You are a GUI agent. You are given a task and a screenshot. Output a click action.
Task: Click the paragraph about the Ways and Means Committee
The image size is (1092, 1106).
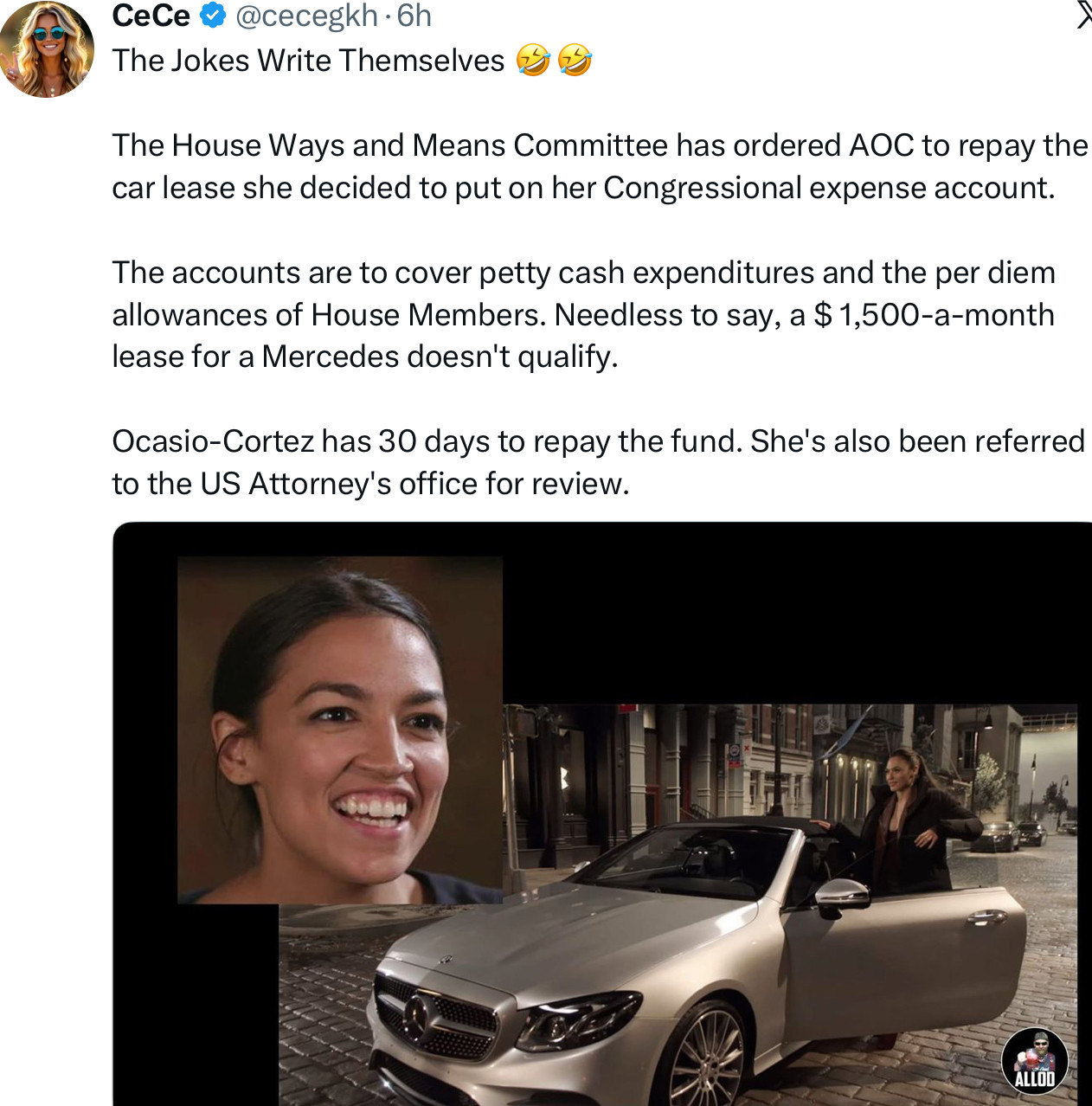(x=601, y=166)
